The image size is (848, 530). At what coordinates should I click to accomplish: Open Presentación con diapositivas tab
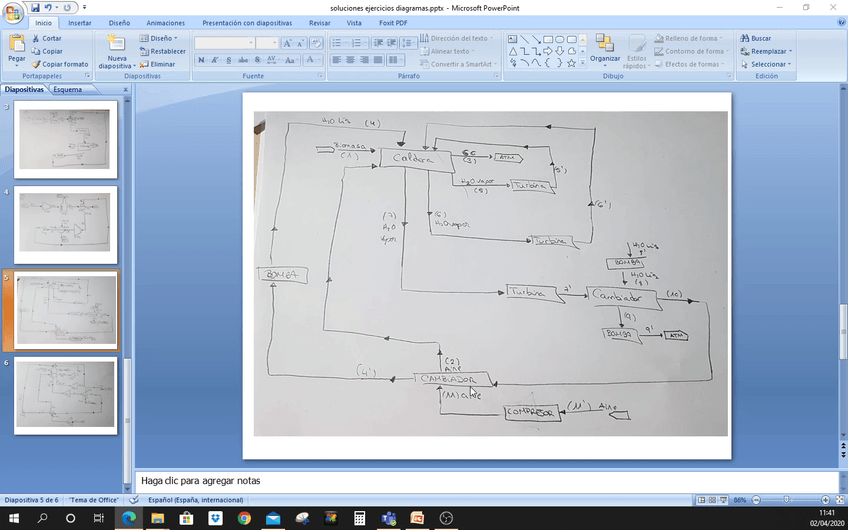click(247, 23)
